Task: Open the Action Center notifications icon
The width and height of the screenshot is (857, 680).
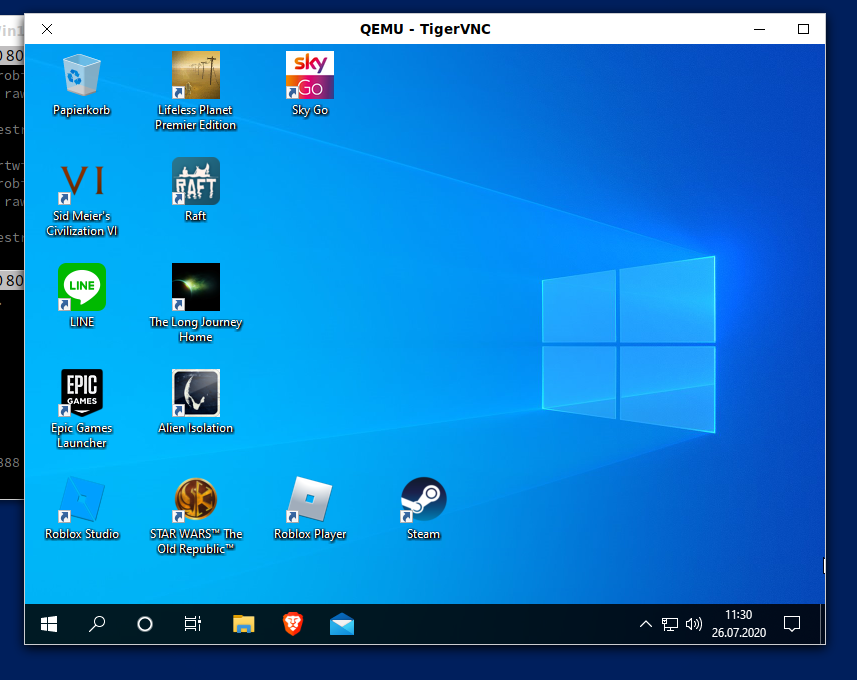Action: coord(792,624)
